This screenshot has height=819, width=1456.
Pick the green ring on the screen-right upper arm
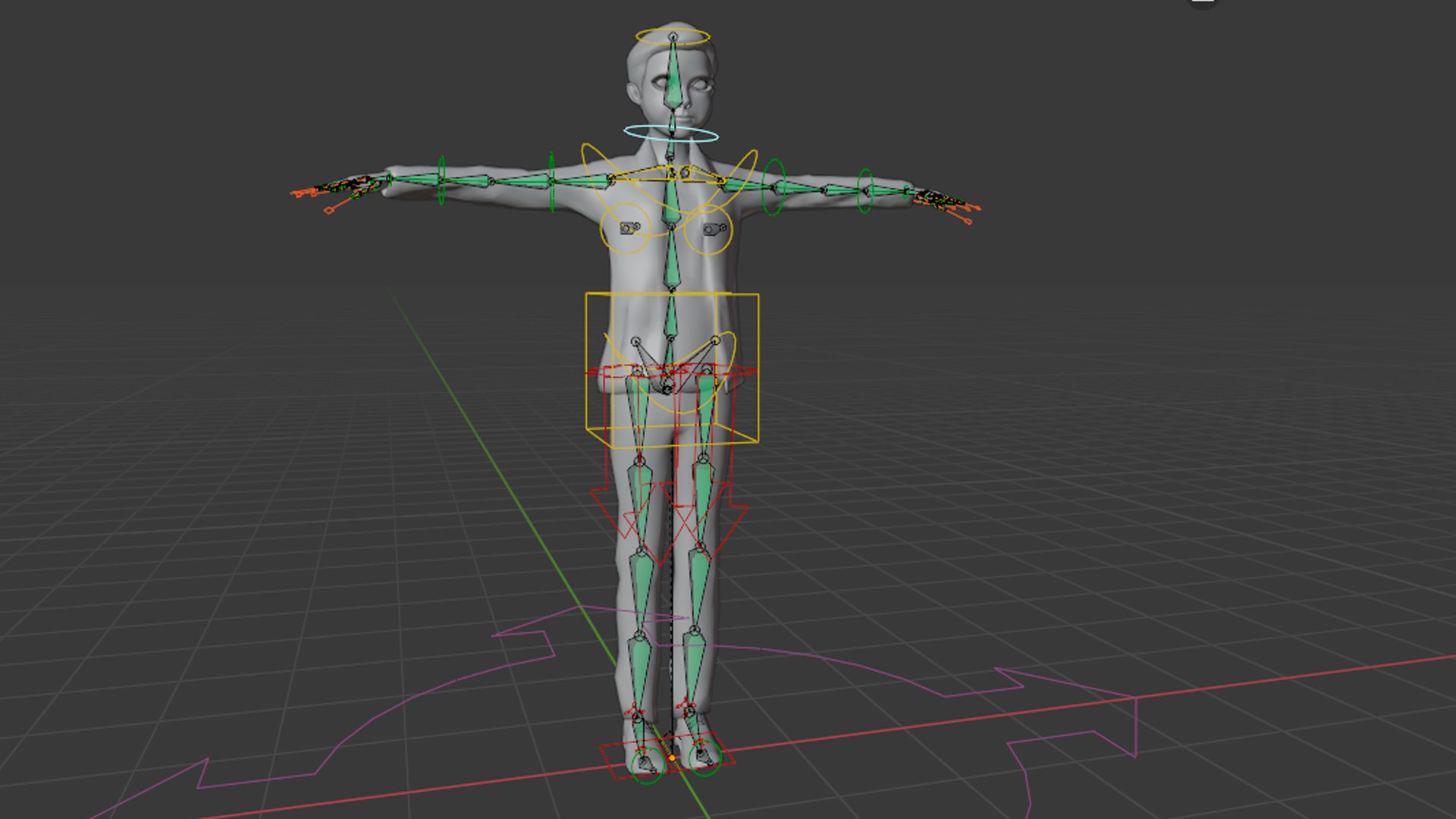[x=773, y=187]
